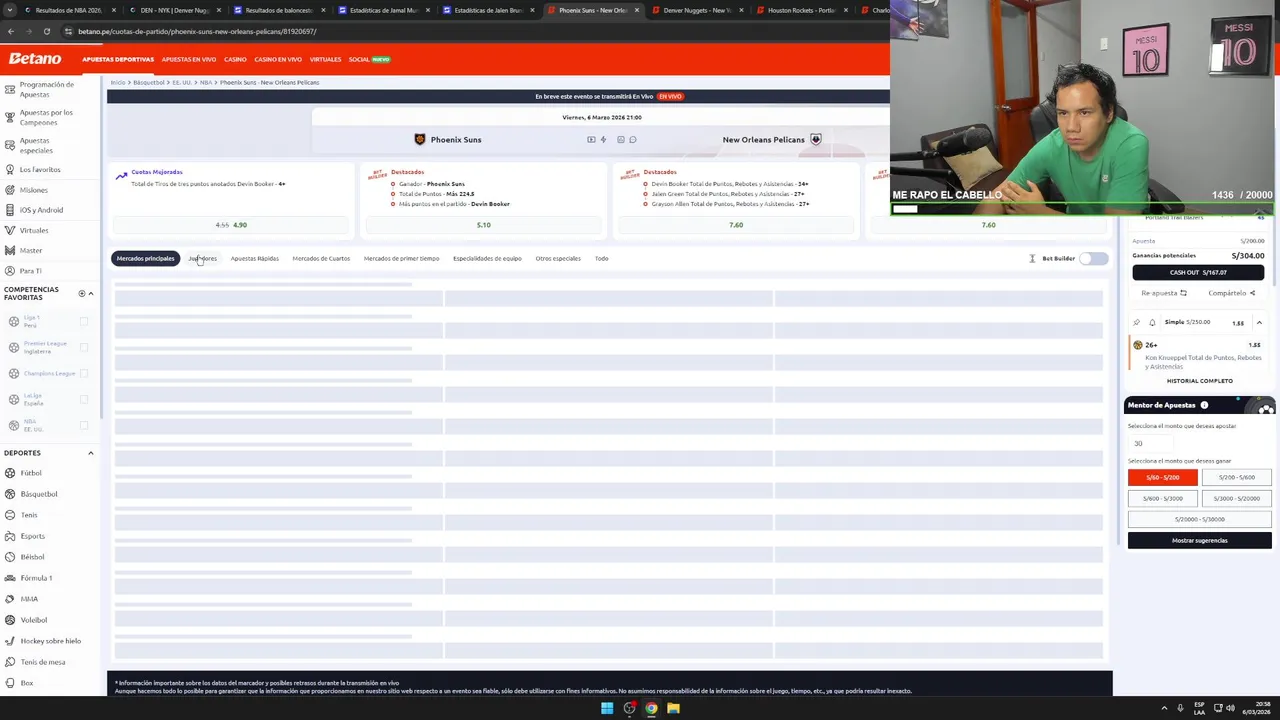Select the S/60 - S/200 amount option
This screenshot has width=1280, height=720.
click(x=1162, y=477)
